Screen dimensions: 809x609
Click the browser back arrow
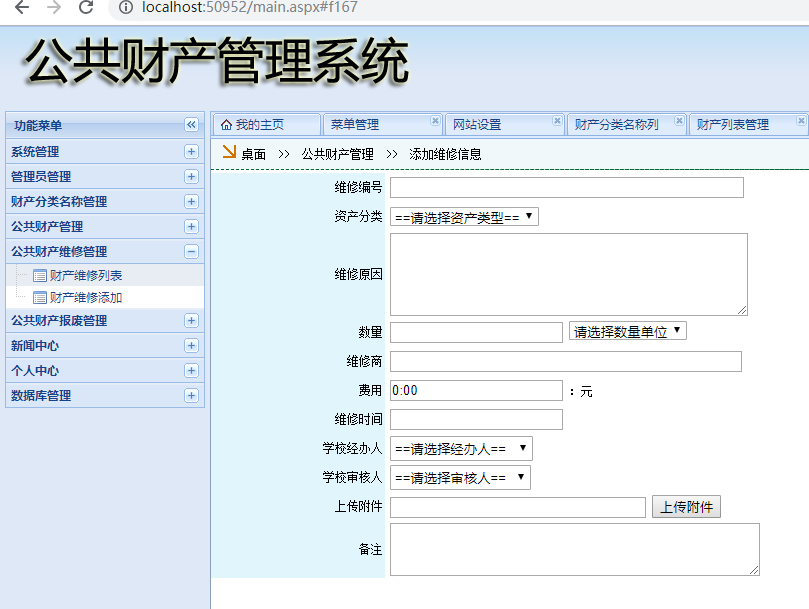pos(22,7)
